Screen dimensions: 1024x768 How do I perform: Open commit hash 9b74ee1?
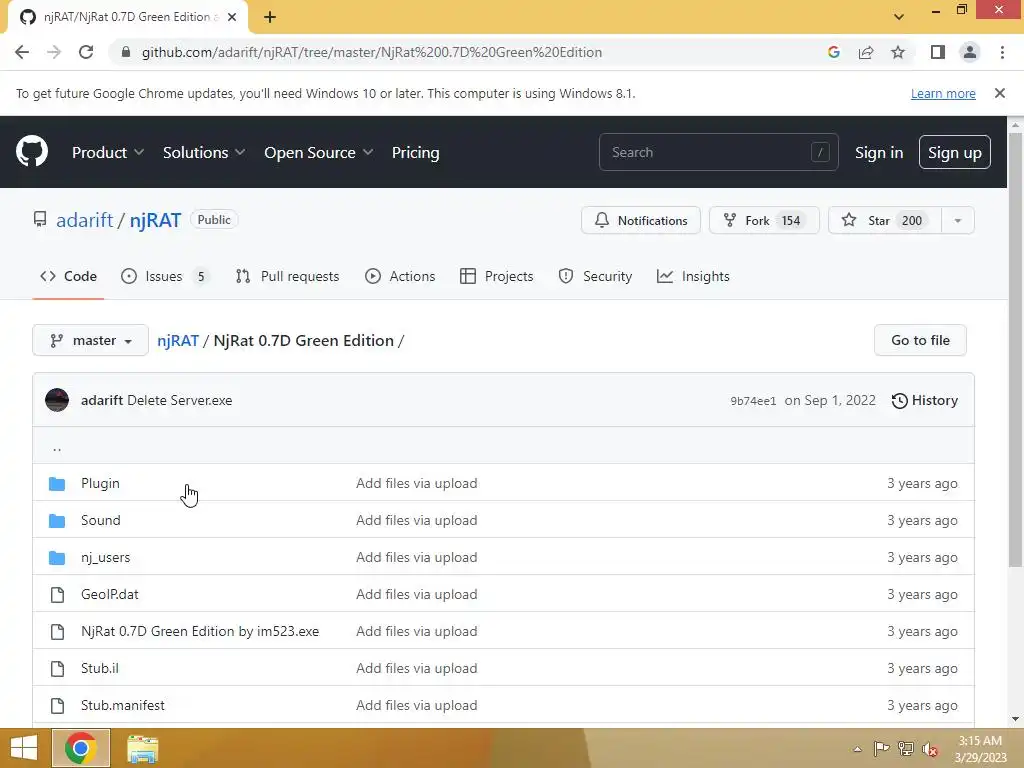pos(753,401)
